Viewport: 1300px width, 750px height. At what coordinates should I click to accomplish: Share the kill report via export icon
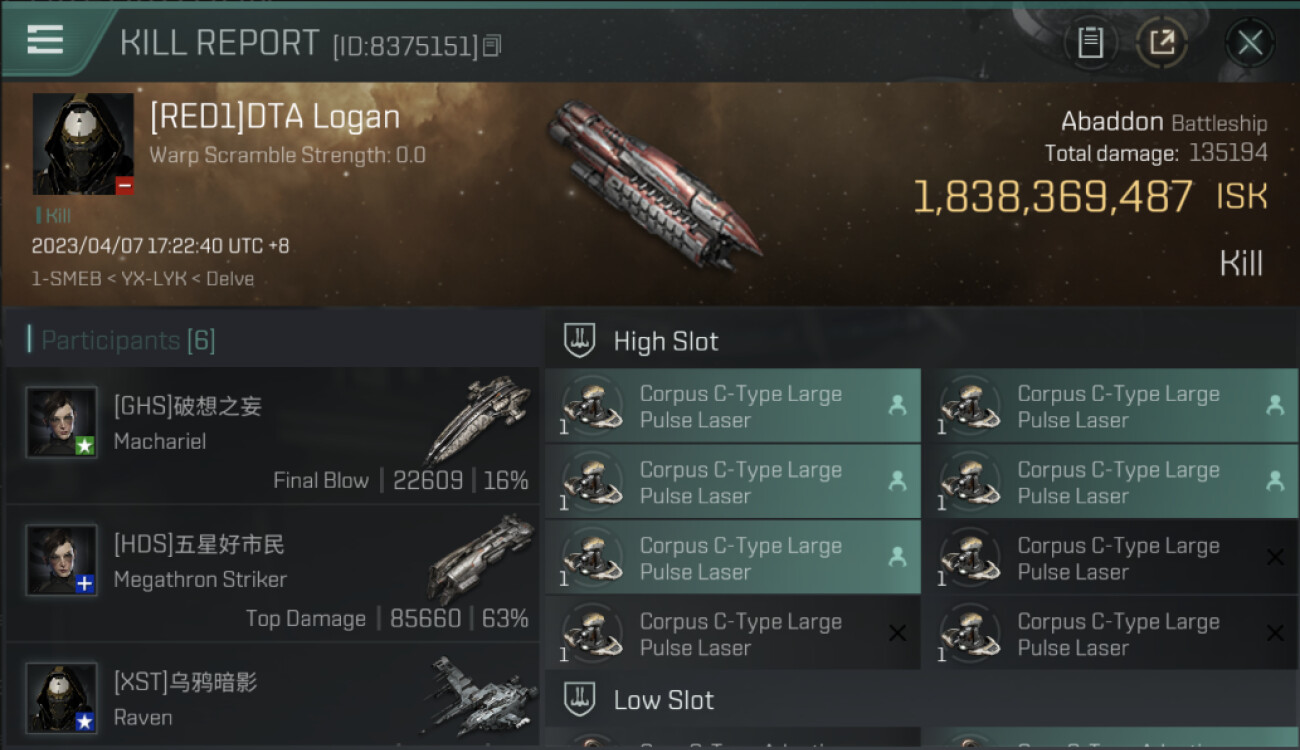point(1162,42)
